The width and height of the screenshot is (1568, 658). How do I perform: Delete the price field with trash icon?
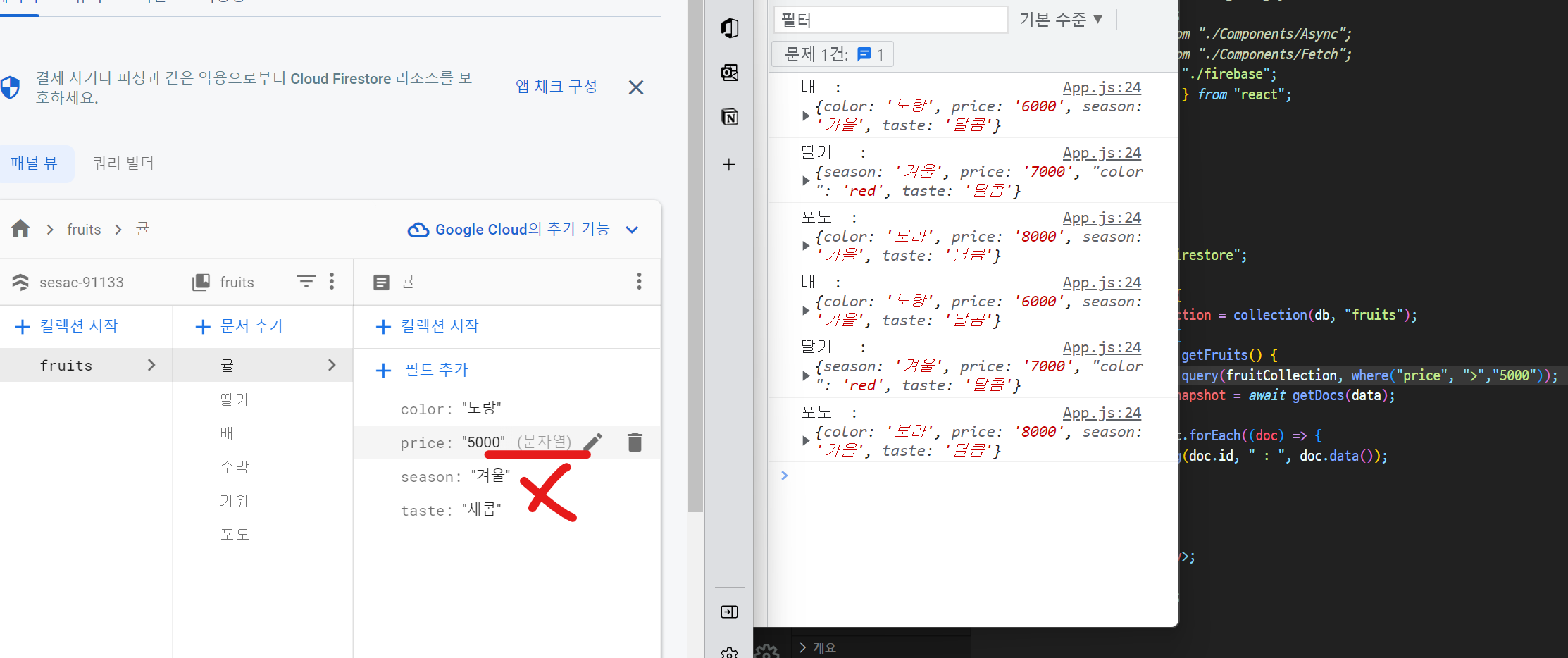(x=635, y=442)
